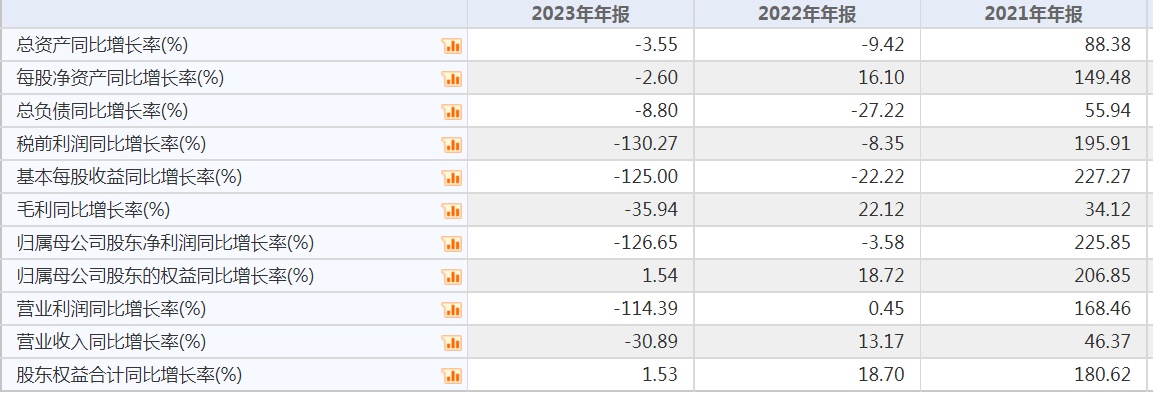Show chart for 营业利润同比增长率(%)
This screenshot has width=1153, height=400.
tap(451, 310)
